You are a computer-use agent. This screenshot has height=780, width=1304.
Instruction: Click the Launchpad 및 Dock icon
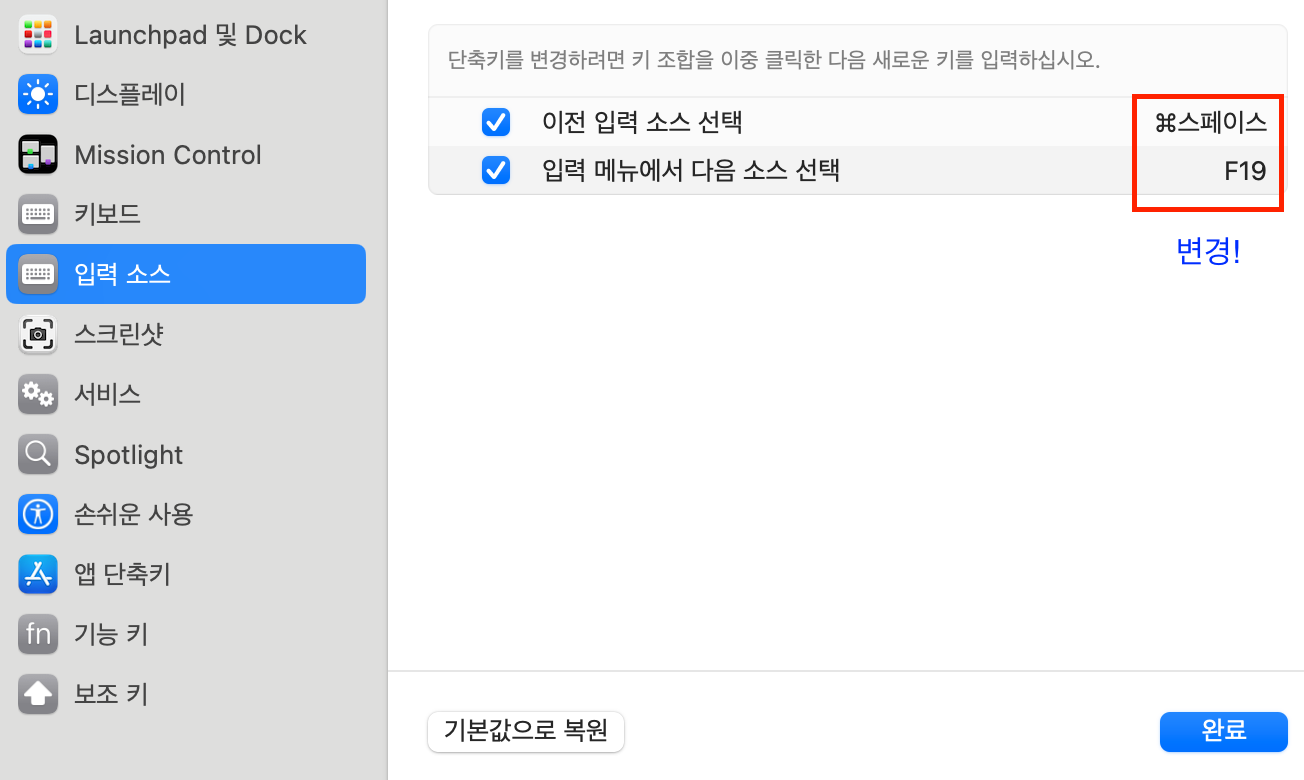pos(38,35)
